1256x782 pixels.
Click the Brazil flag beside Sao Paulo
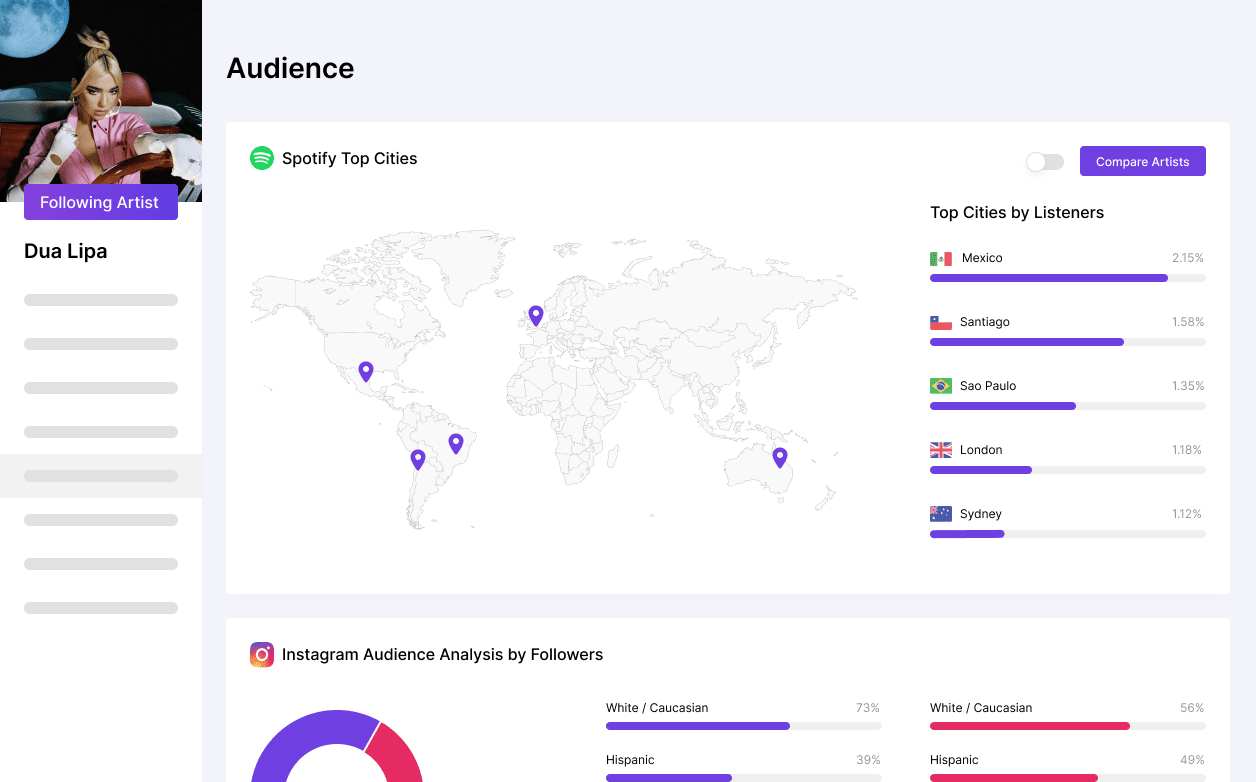coord(941,386)
